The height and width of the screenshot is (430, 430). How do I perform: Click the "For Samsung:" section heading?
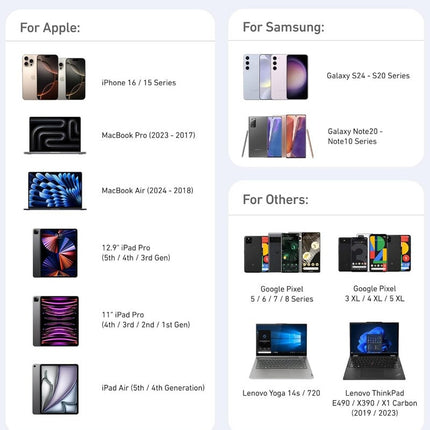click(284, 27)
